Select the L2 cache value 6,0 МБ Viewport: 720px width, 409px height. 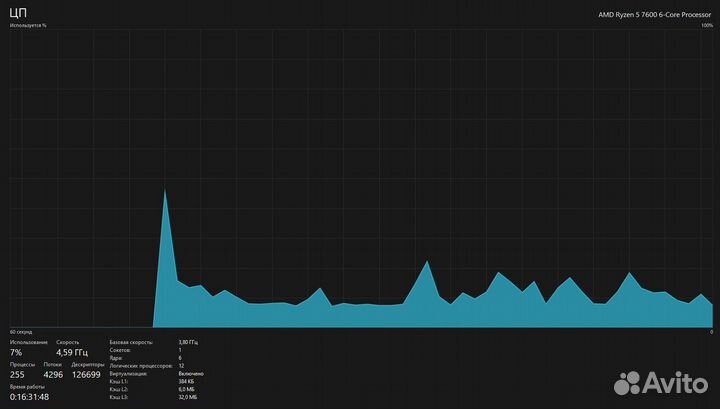tap(186, 389)
